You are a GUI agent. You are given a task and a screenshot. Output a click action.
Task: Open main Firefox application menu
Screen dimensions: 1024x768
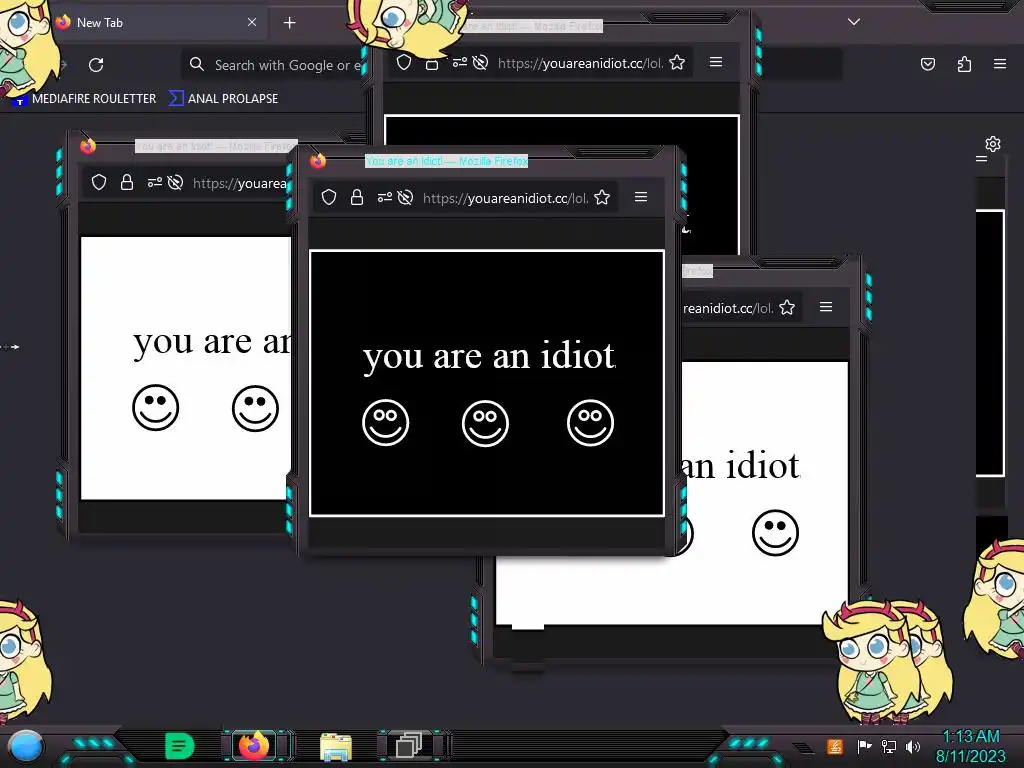pyautogui.click(x=1000, y=64)
